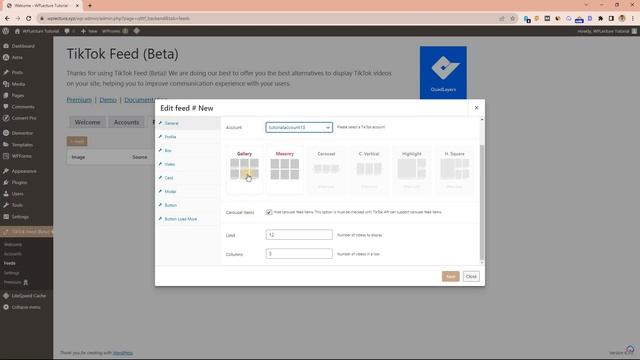Open Welcome submenu in sidebar

13,244
